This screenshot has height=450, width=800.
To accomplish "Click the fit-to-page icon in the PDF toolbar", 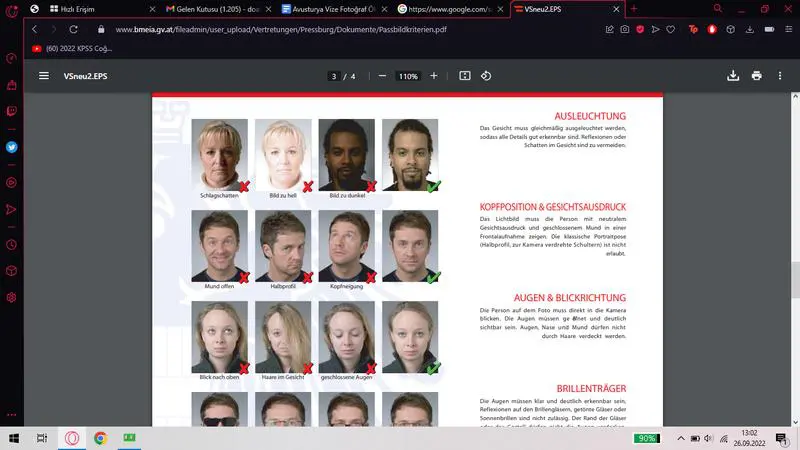I will point(464,76).
